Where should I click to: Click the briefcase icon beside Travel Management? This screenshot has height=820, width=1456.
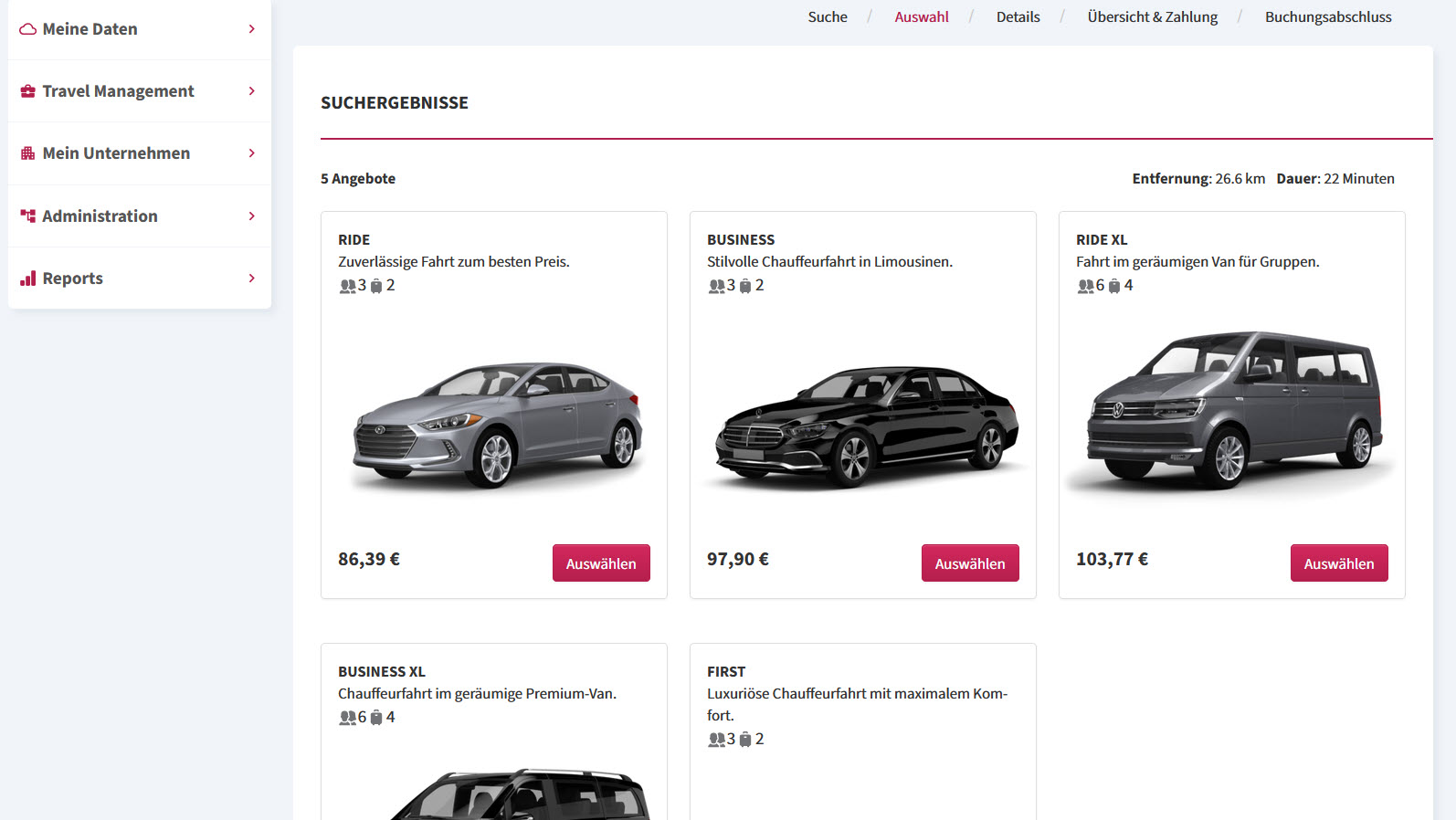[x=28, y=91]
